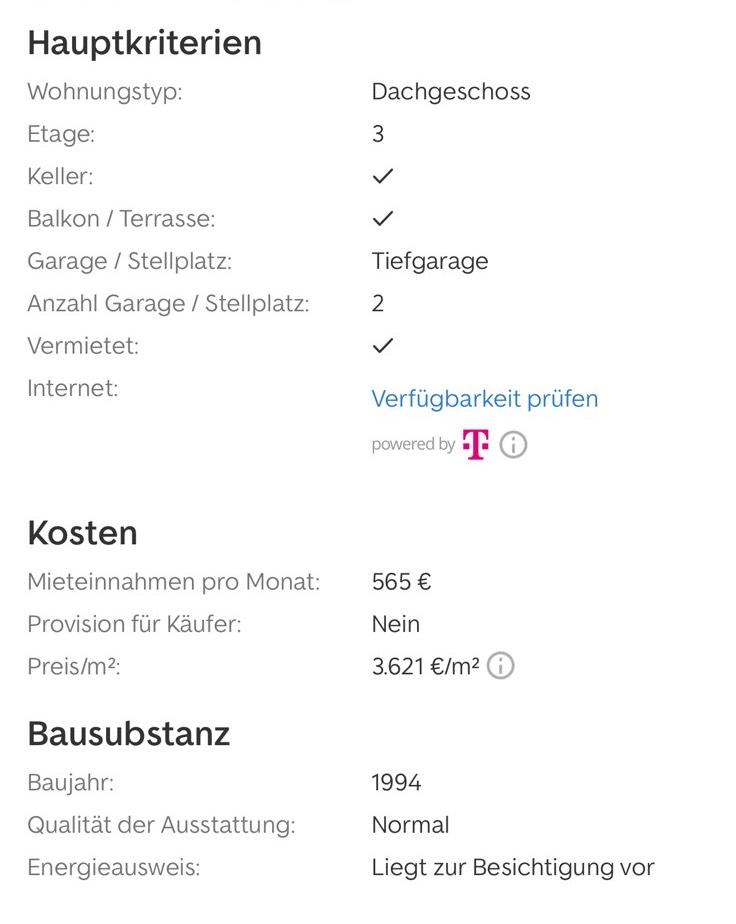736x924 pixels.
Task: Click the powered by text
Action: click(x=413, y=445)
